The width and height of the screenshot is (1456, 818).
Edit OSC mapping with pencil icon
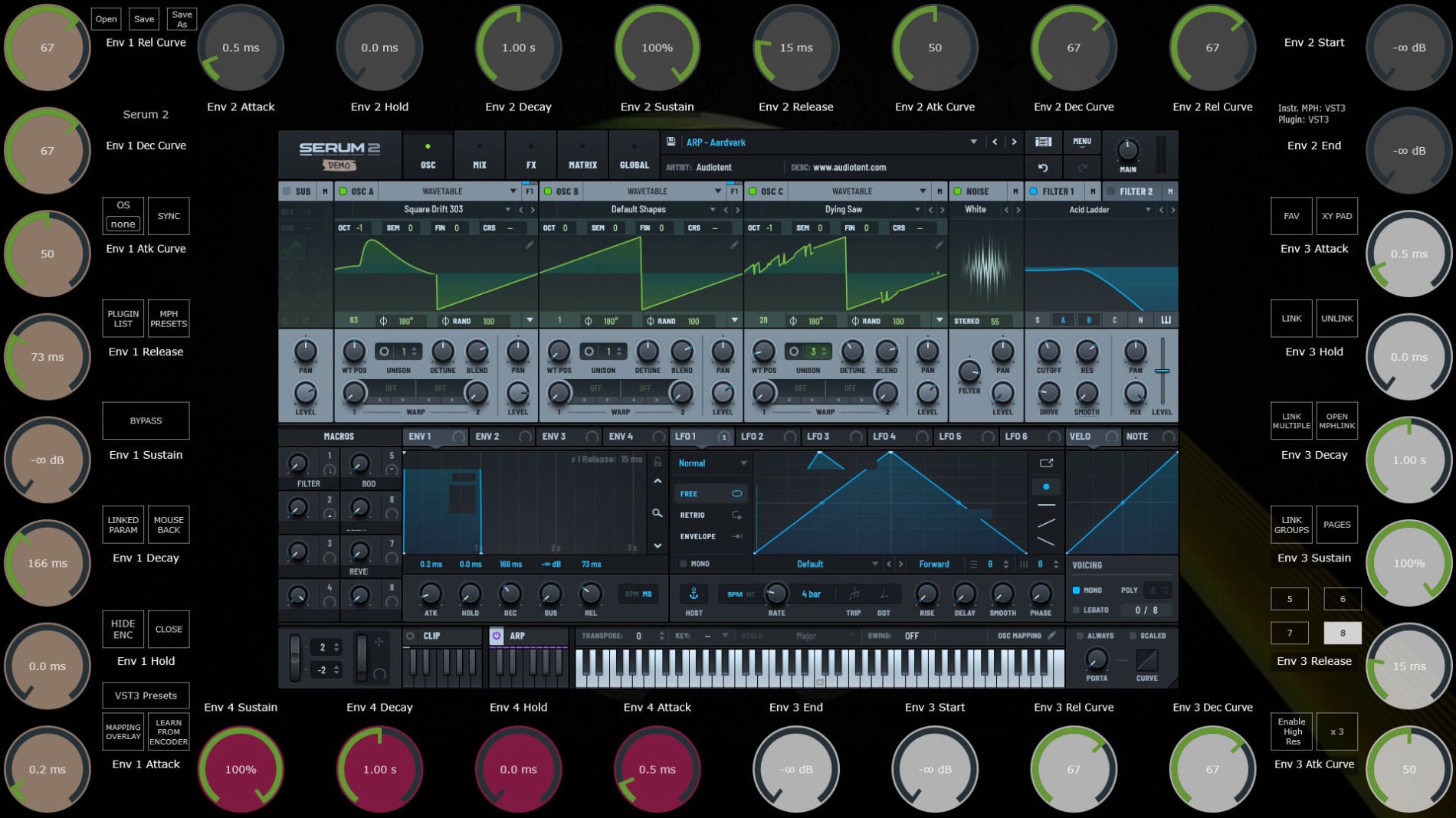tap(1052, 636)
